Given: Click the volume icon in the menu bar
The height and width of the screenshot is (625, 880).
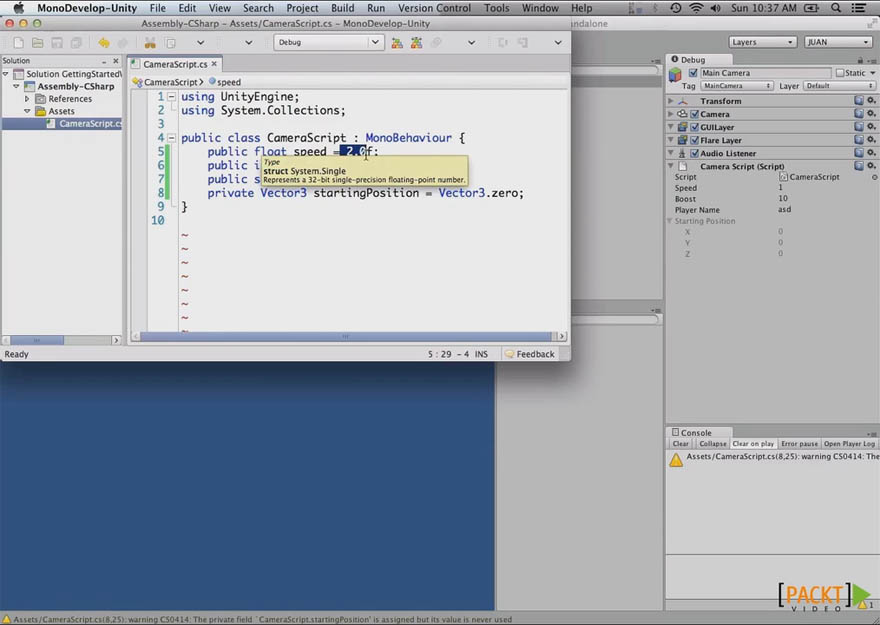Looking at the screenshot, I should [x=716, y=8].
